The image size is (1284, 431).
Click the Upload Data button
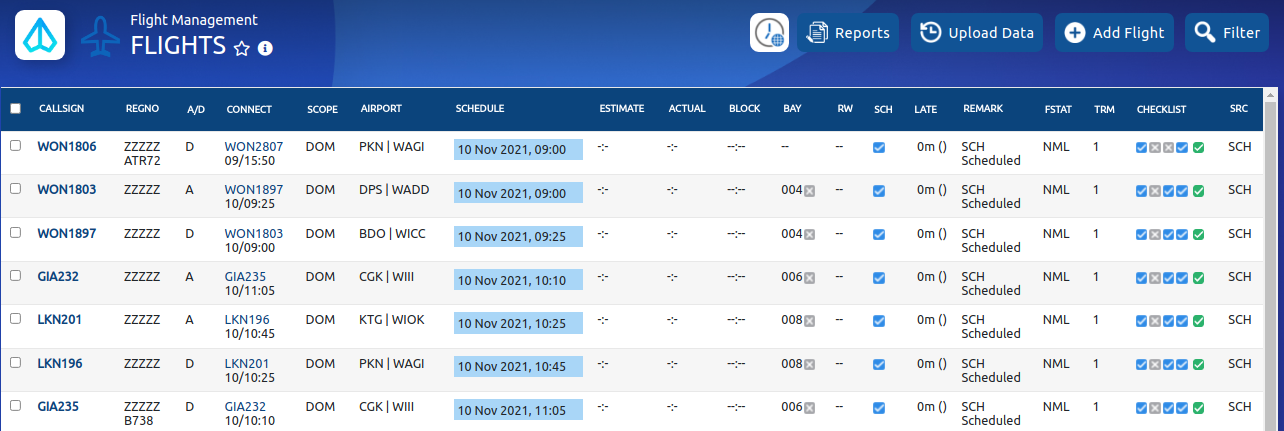coord(976,33)
